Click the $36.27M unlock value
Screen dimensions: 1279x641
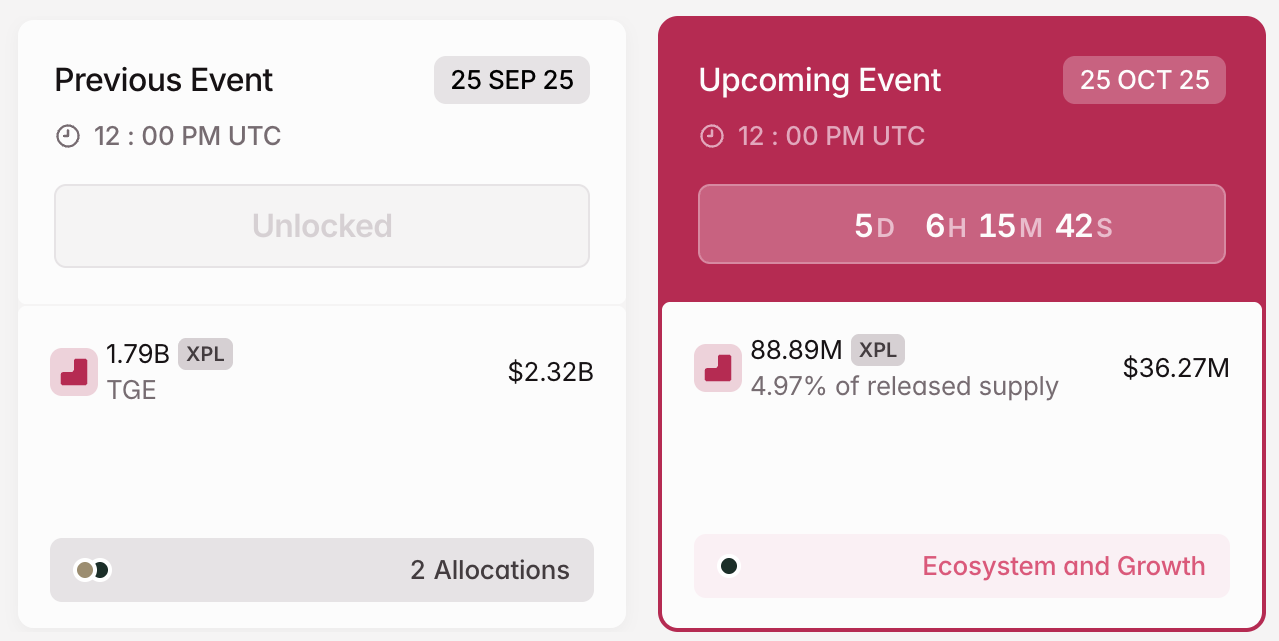[1176, 367]
